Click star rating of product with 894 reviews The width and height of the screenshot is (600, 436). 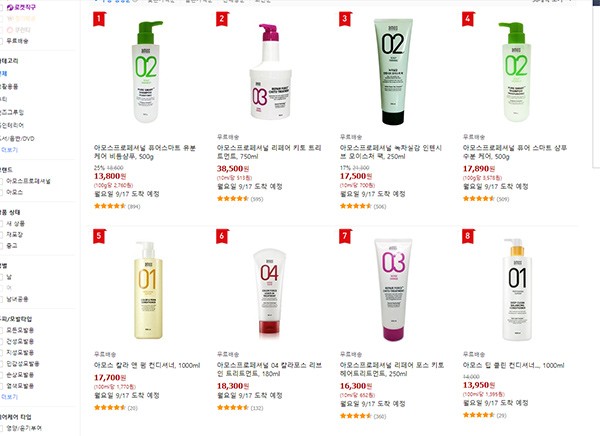click(110, 206)
